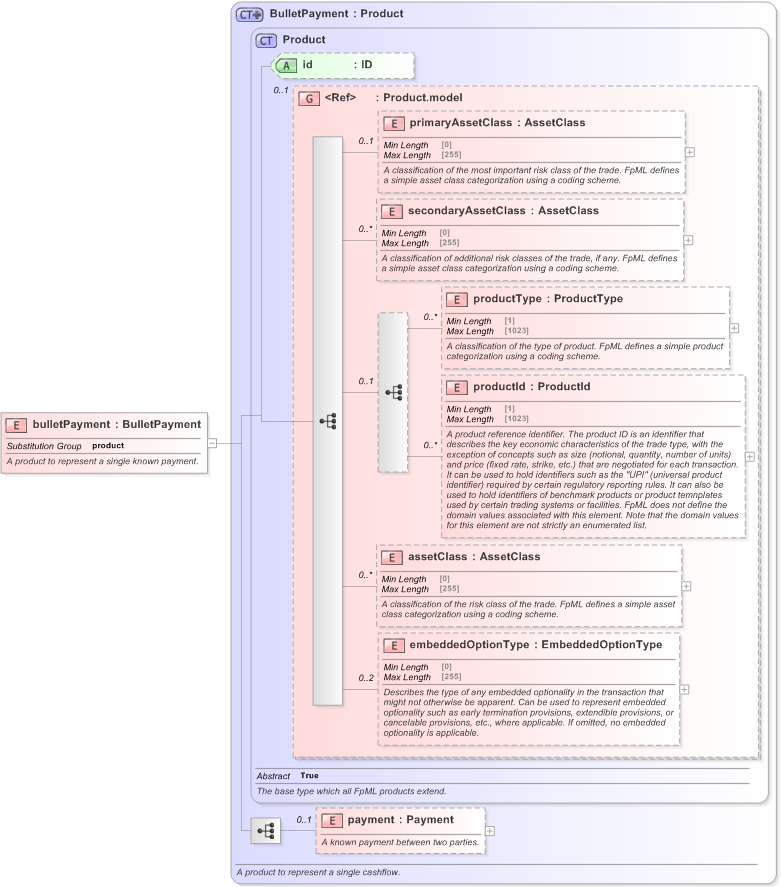Click the G group icon for Product.model
The width and height of the screenshot is (781, 887).
click(x=309, y=98)
